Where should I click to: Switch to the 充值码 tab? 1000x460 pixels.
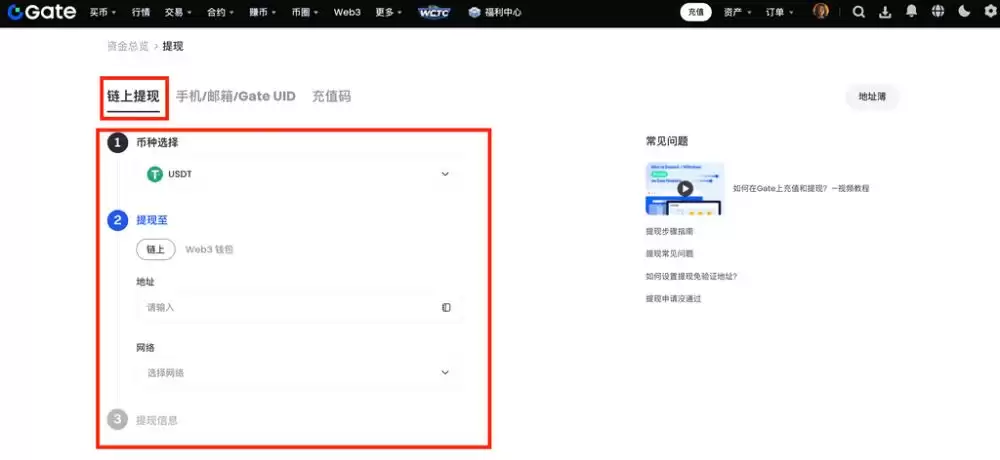pos(331,96)
